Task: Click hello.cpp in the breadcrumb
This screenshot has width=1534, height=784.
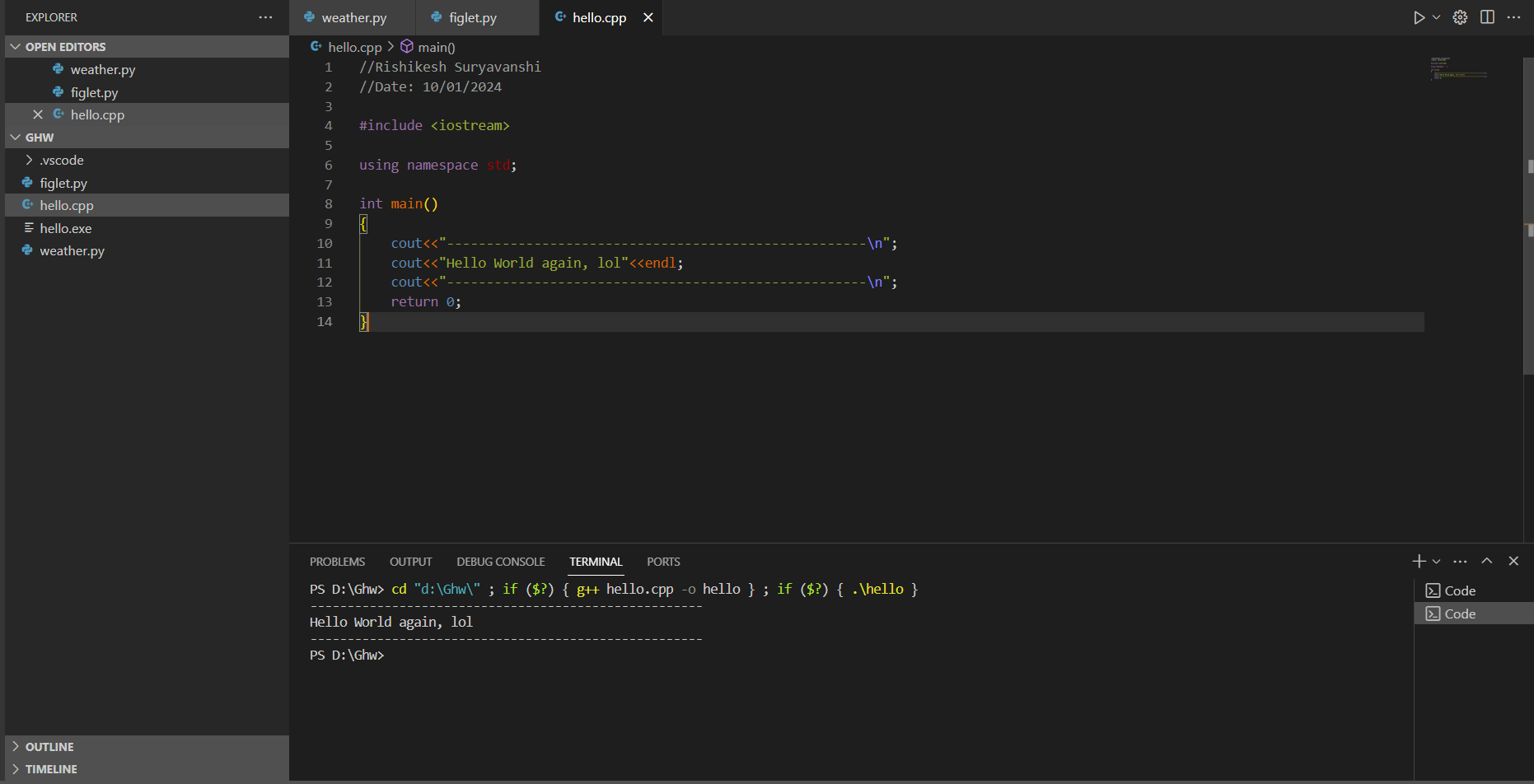Action: click(355, 47)
